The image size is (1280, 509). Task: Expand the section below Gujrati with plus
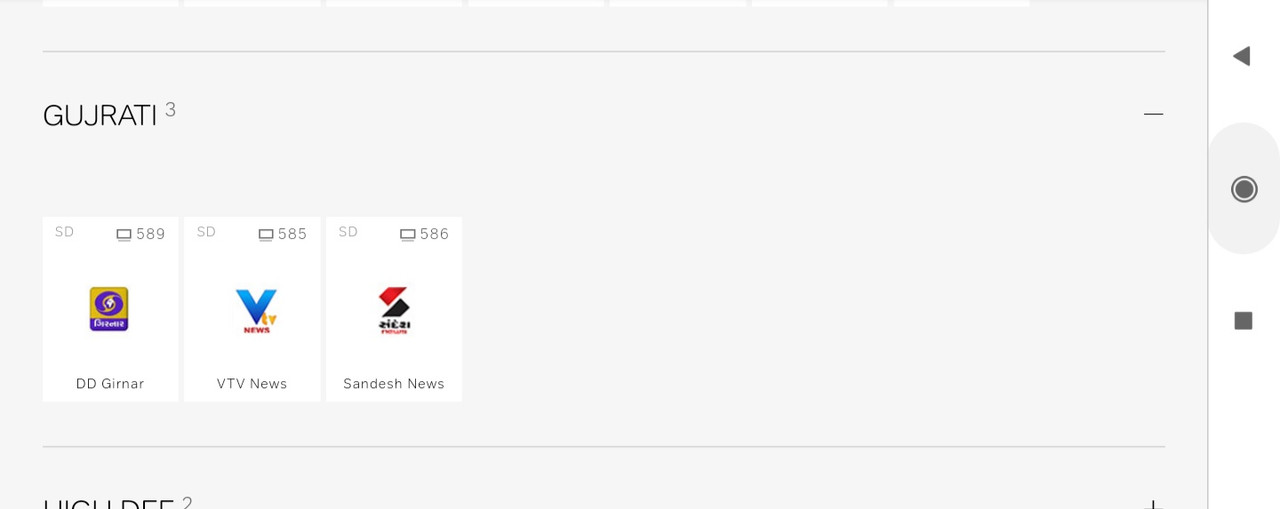[1153, 504]
